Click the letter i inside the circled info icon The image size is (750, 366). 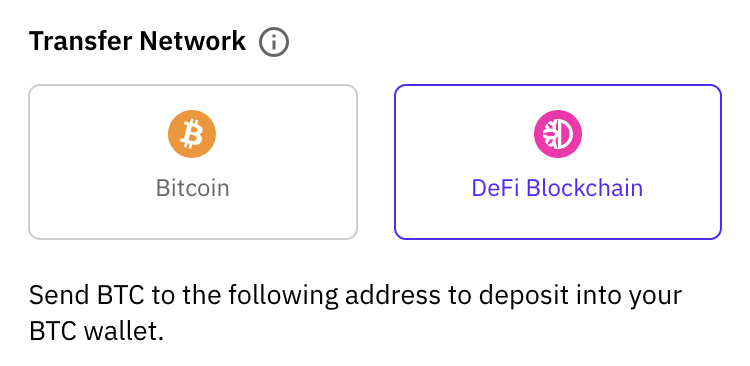tap(274, 43)
